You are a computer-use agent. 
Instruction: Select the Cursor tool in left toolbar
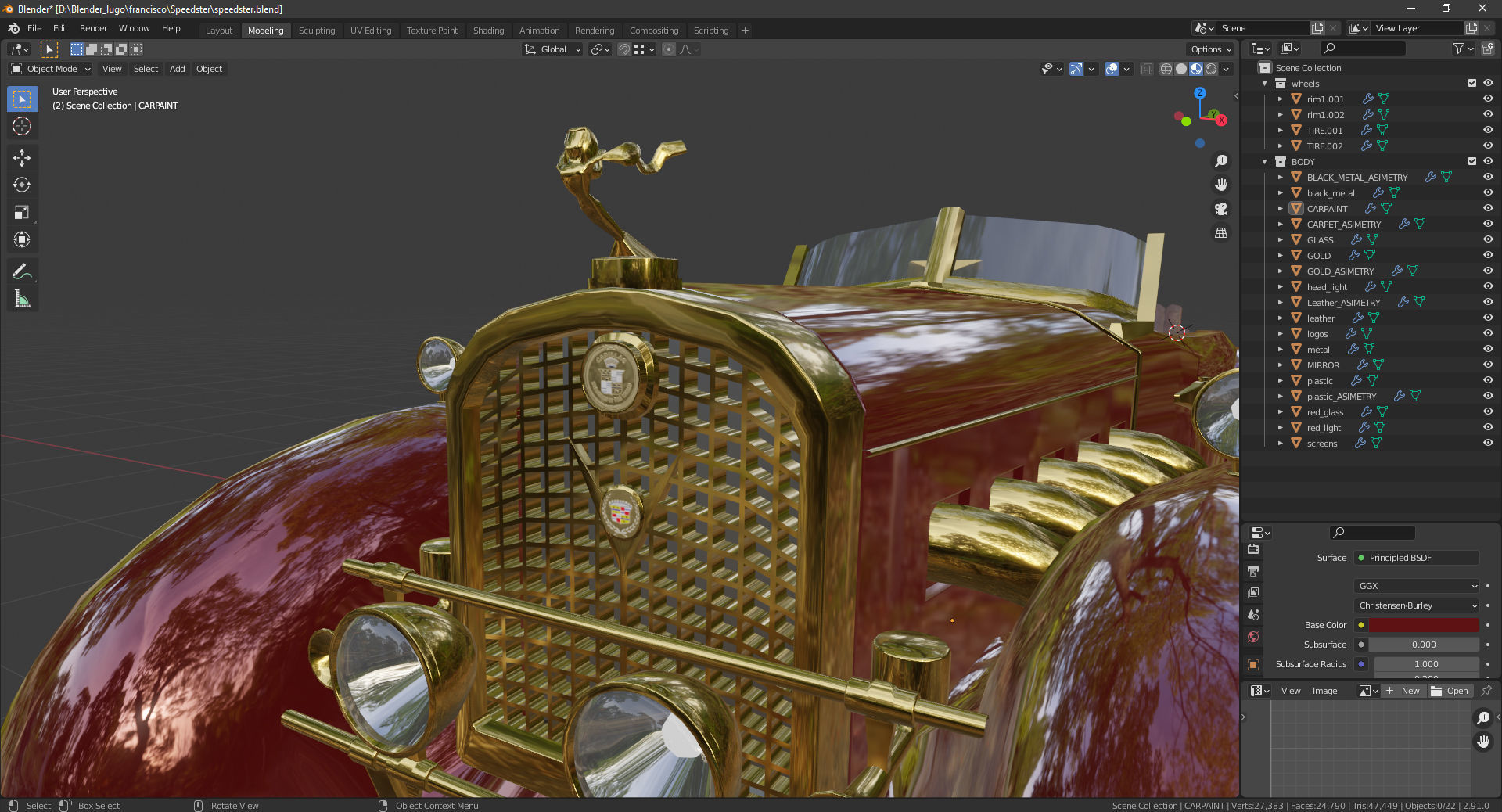(x=22, y=126)
